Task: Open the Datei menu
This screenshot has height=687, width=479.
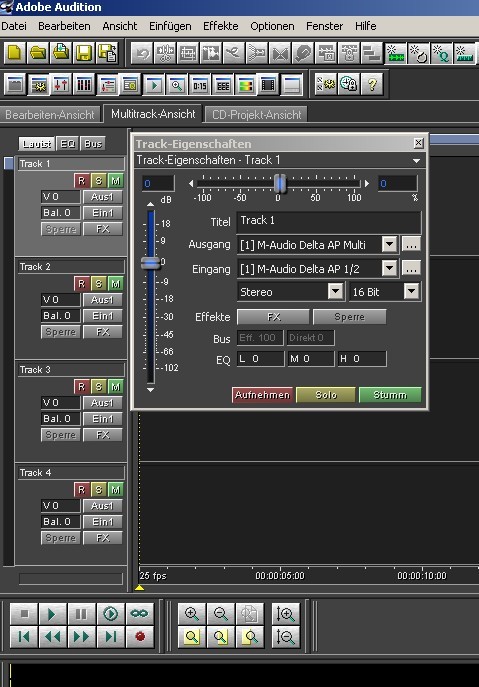Action: coord(14,26)
